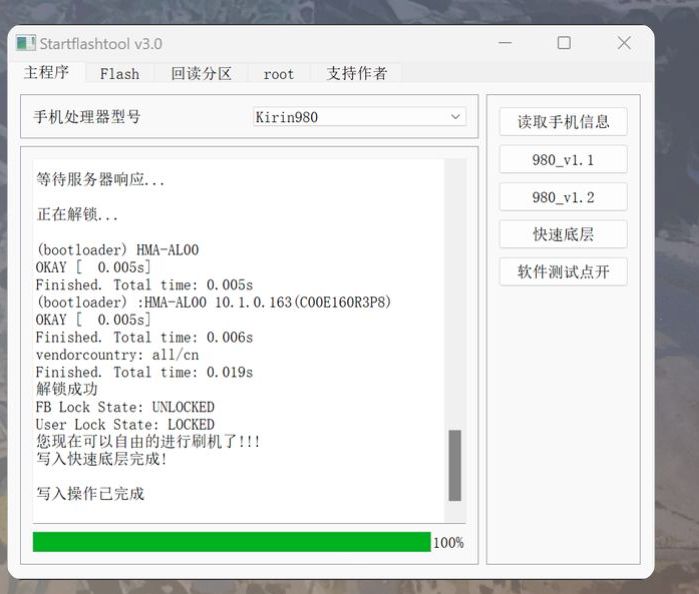Go to the root tab

click(279, 73)
